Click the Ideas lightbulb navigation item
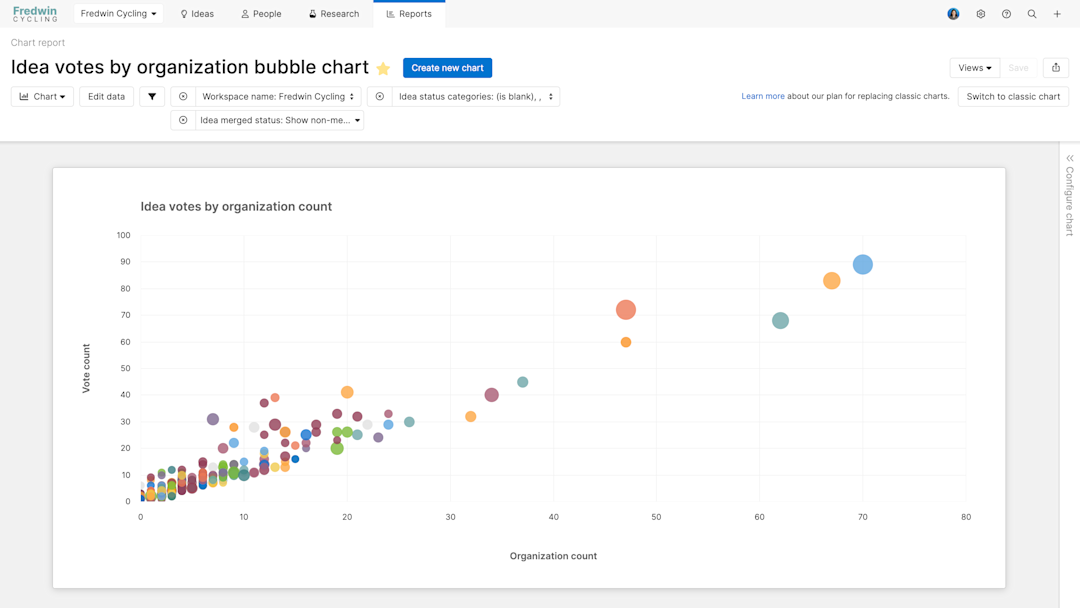The height and width of the screenshot is (608, 1080). click(x=196, y=14)
